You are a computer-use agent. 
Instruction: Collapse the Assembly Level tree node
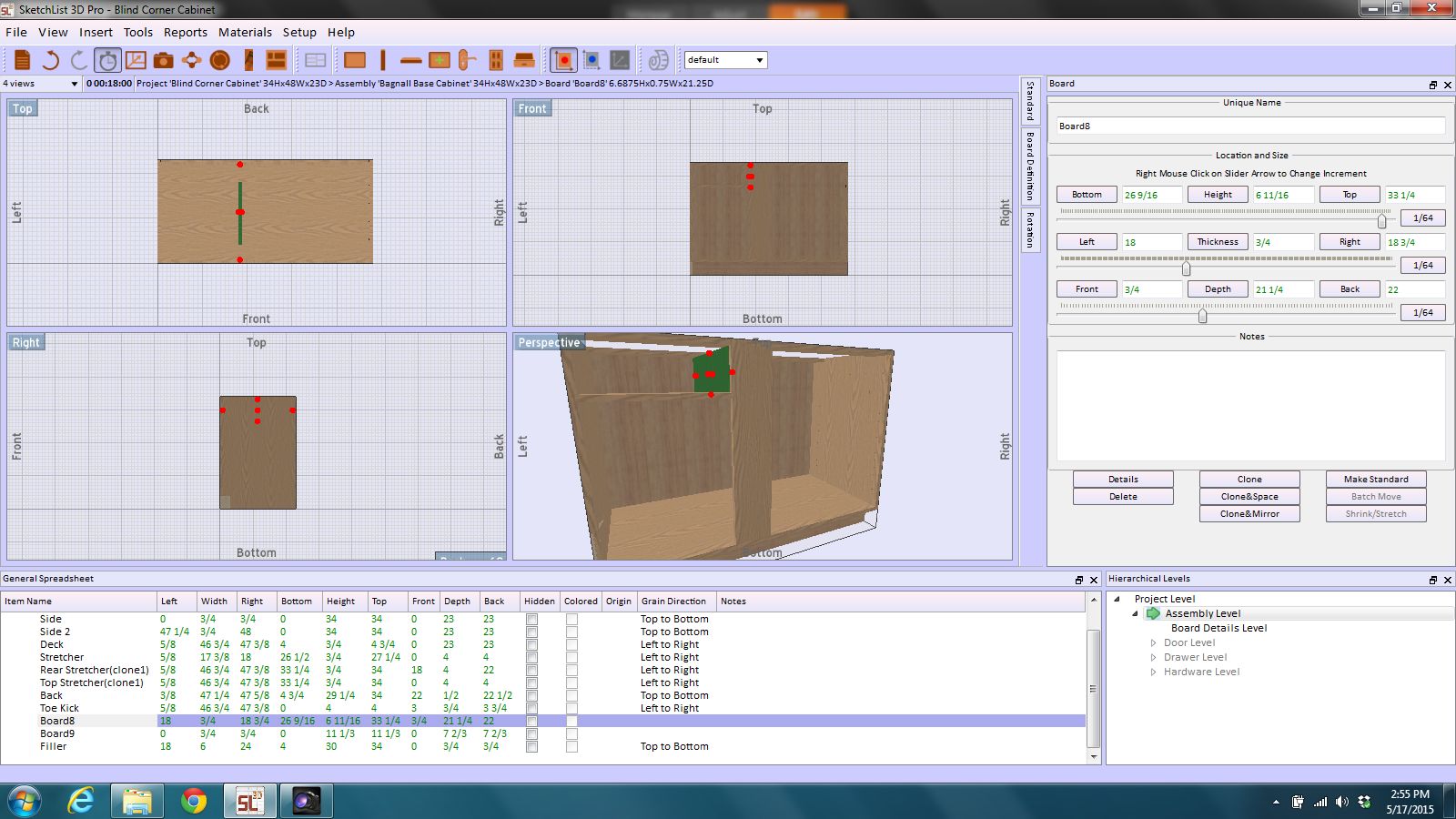pos(1135,613)
